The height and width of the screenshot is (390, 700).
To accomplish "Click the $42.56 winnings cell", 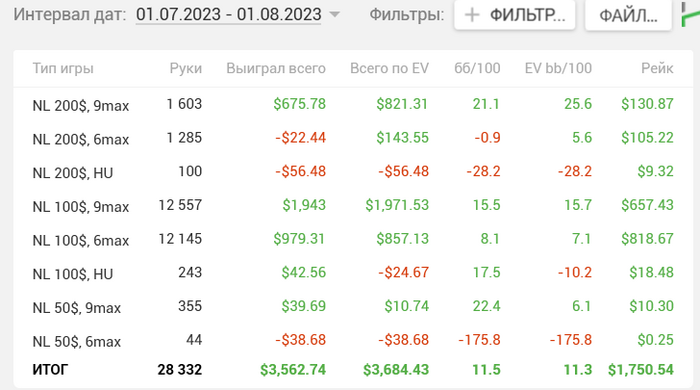I will 304,273.
